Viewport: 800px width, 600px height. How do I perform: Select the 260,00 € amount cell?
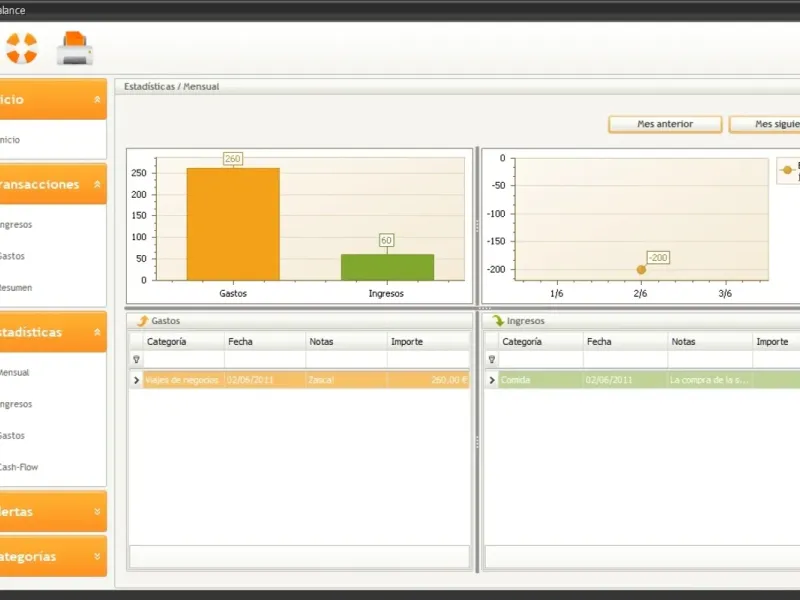(429, 380)
